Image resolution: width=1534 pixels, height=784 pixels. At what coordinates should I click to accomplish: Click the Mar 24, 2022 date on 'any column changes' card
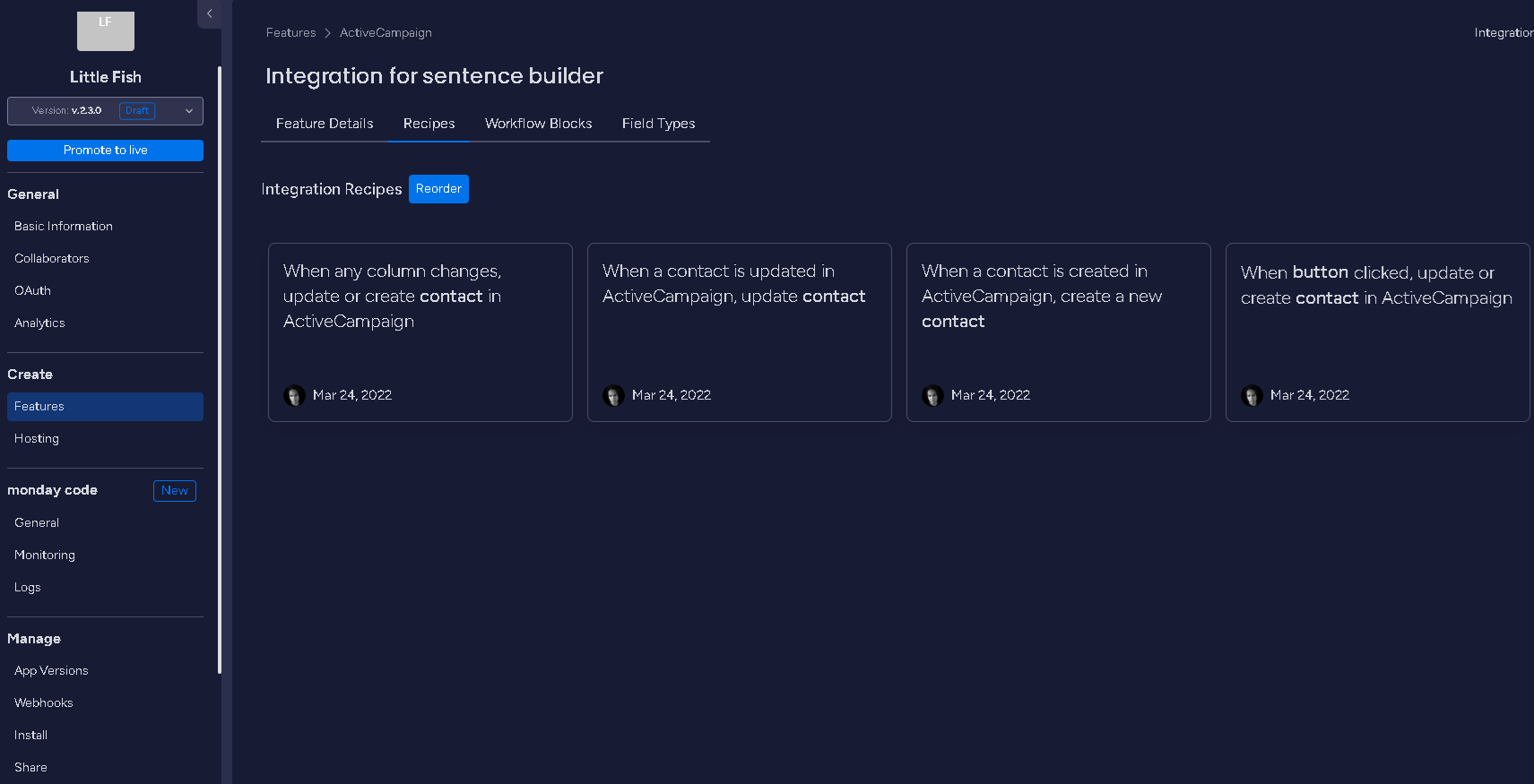[352, 395]
